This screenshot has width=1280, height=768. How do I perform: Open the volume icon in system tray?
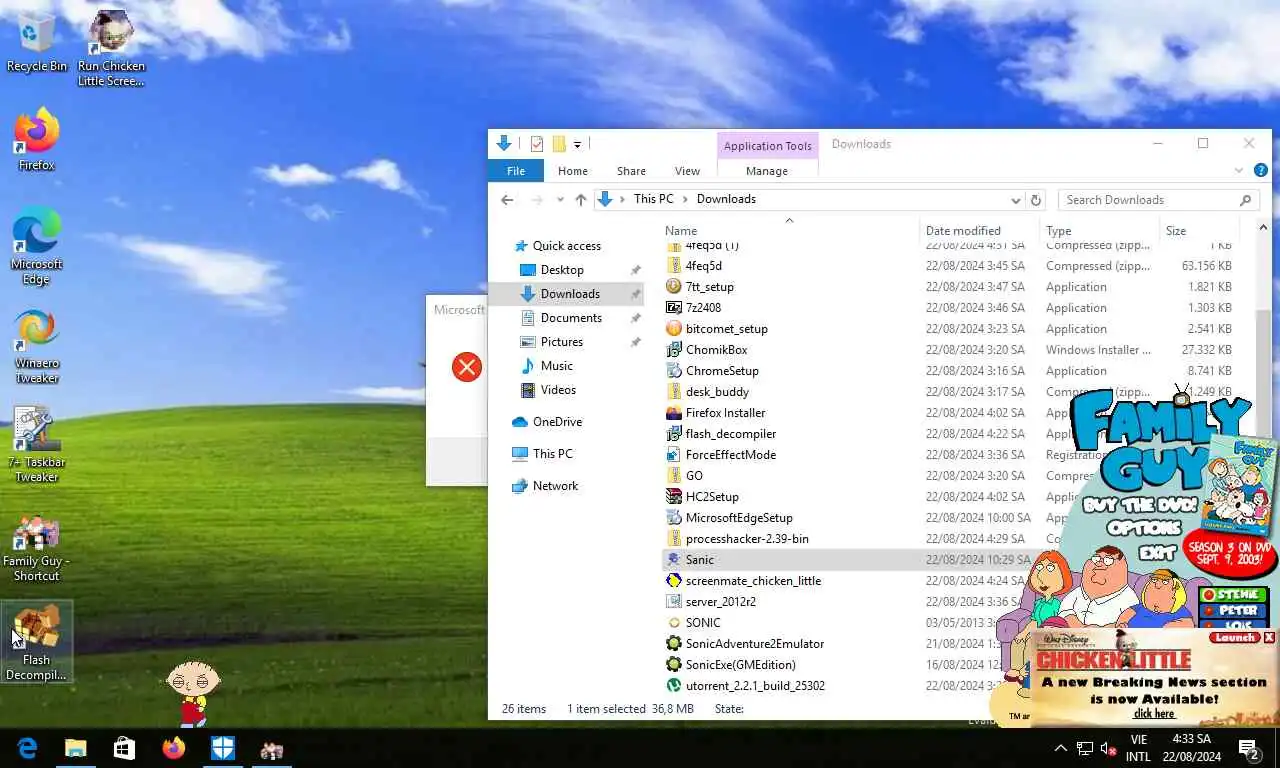click(x=1108, y=748)
